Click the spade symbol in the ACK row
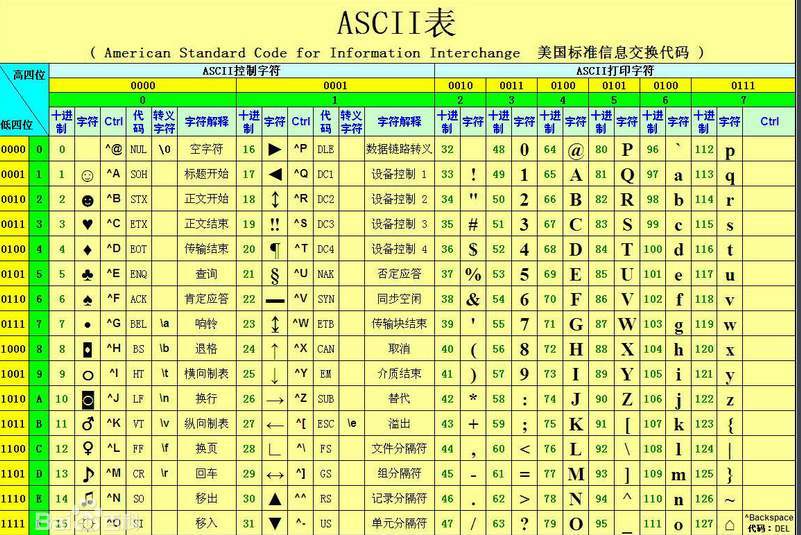The image size is (801, 535). point(87,300)
